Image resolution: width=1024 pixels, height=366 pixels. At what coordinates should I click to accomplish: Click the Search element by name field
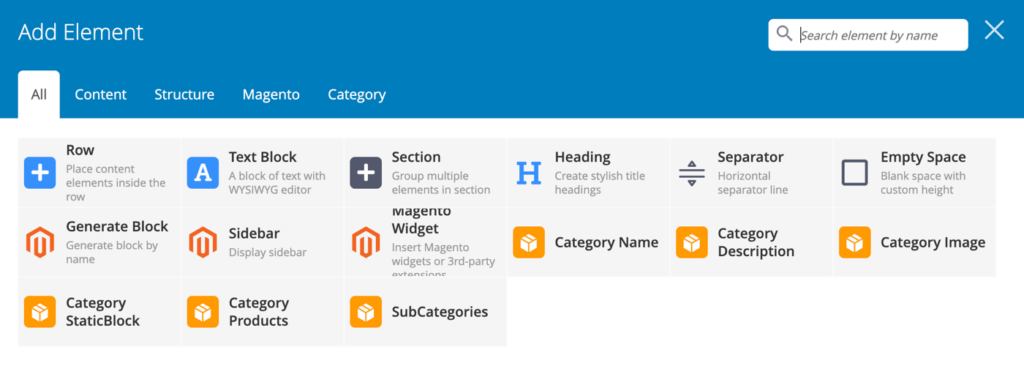[x=868, y=35]
